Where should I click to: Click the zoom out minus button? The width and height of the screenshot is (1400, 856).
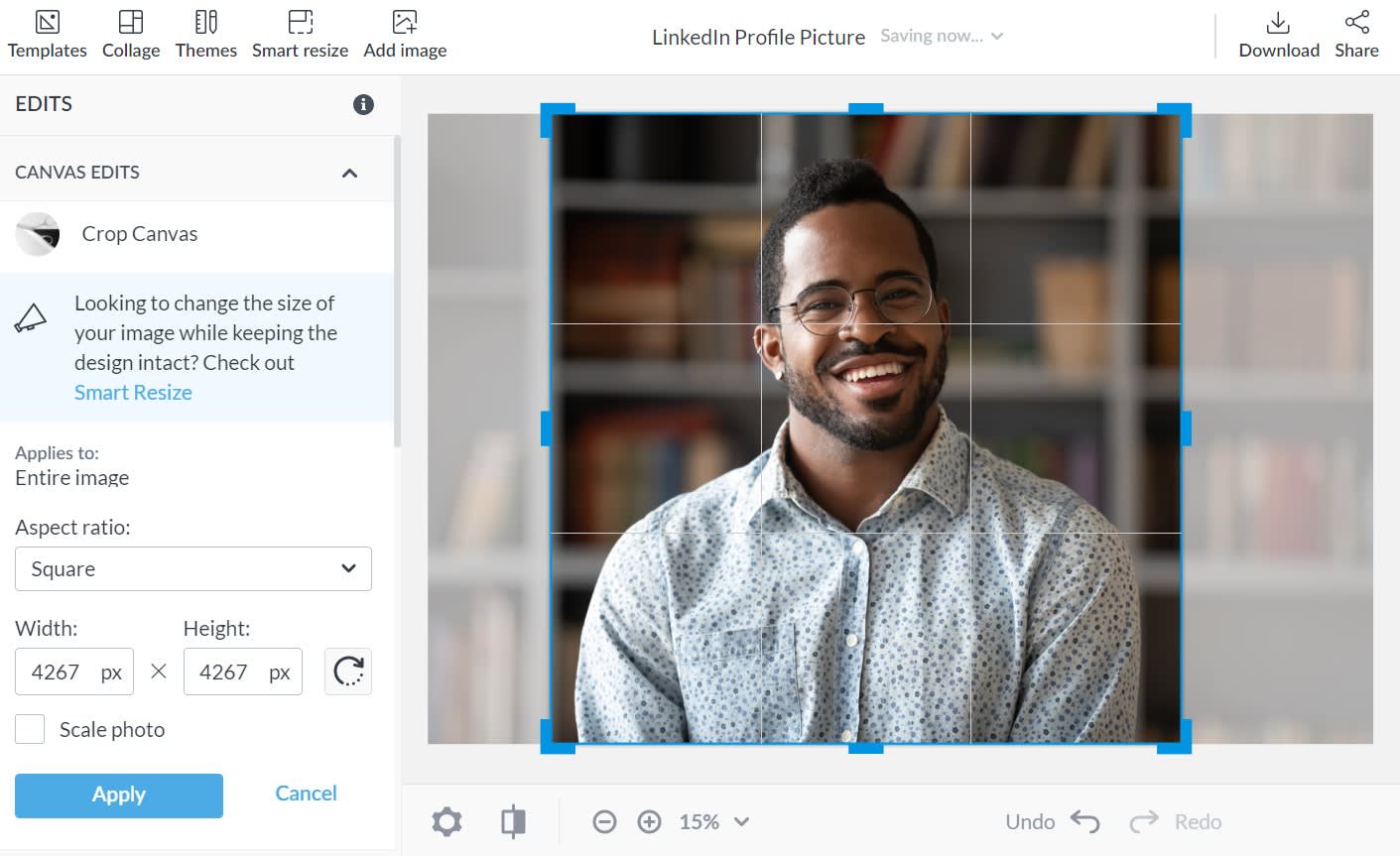(x=604, y=821)
